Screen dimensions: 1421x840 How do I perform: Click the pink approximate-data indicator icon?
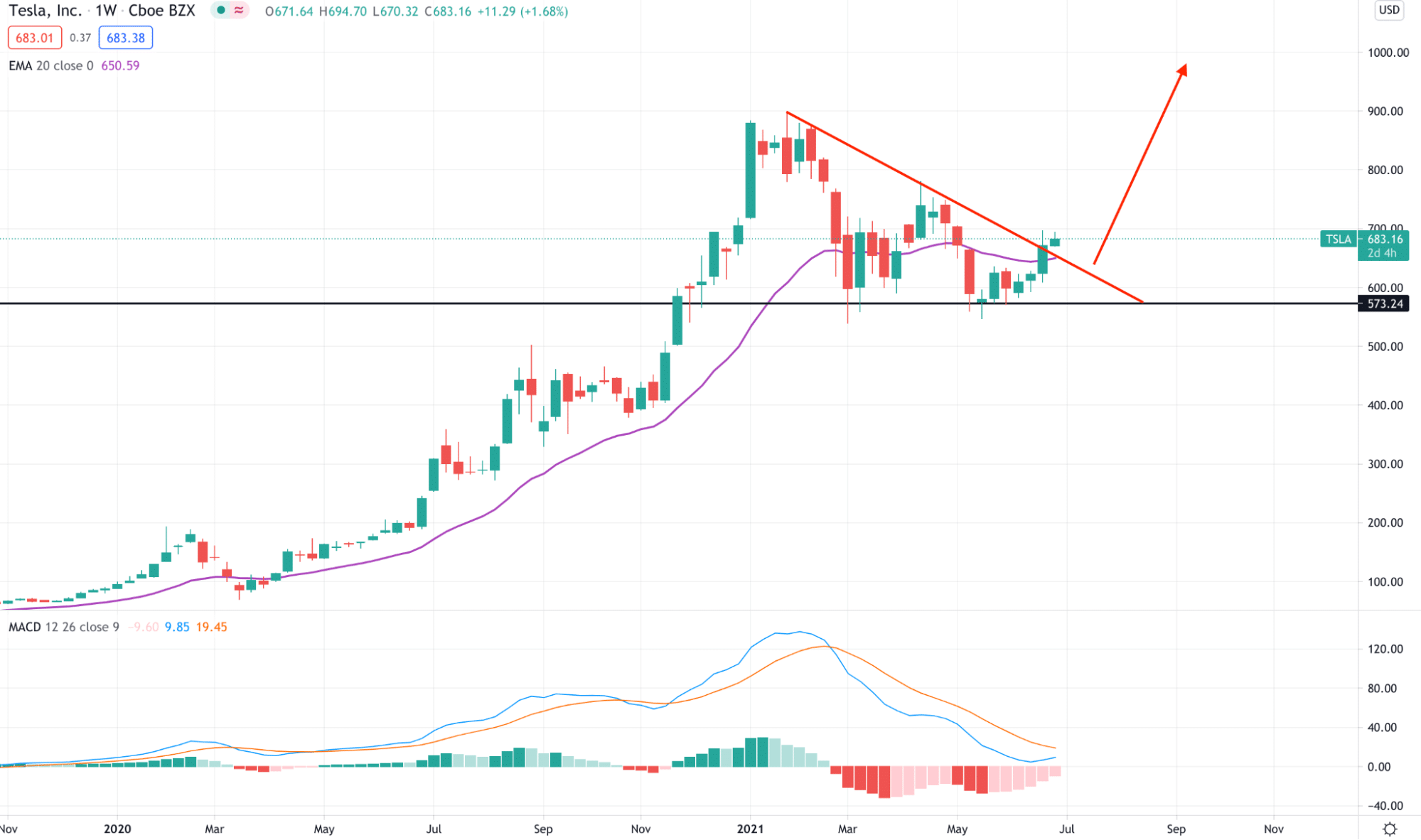pyautogui.click(x=239, y=11)
